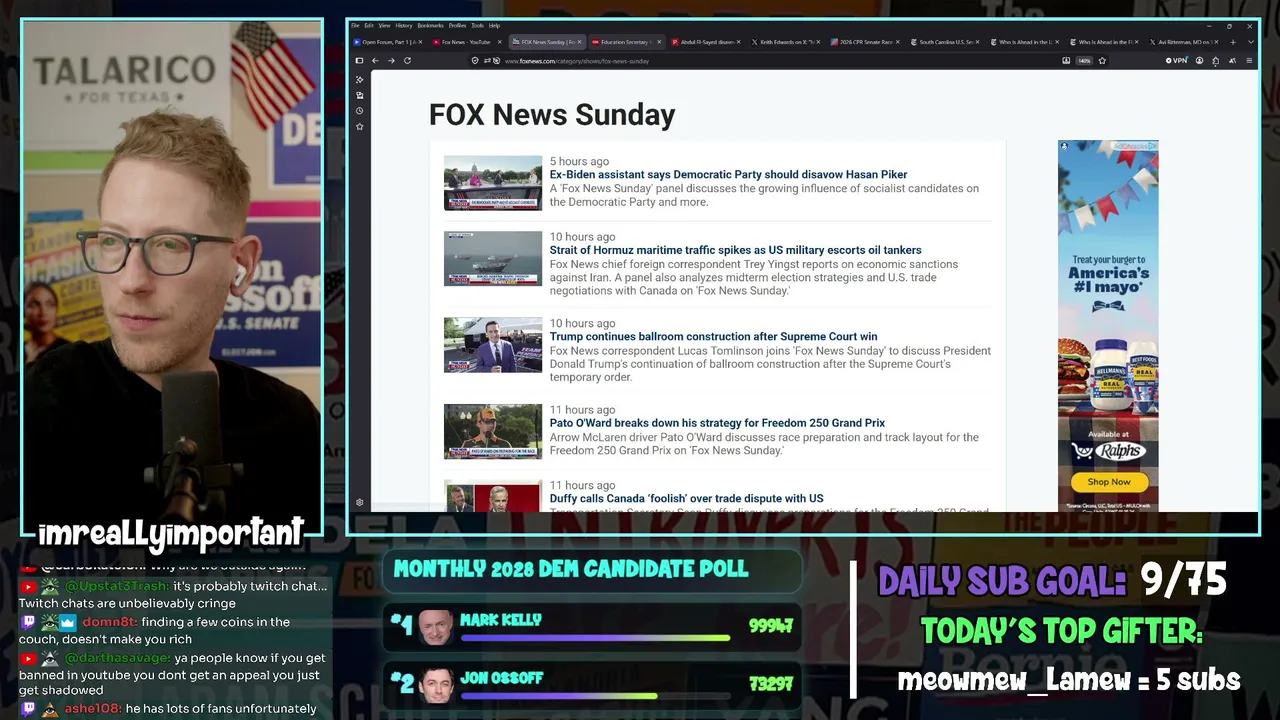Open the Duffy calls Canada 'foolish' article

pos(686,499)
